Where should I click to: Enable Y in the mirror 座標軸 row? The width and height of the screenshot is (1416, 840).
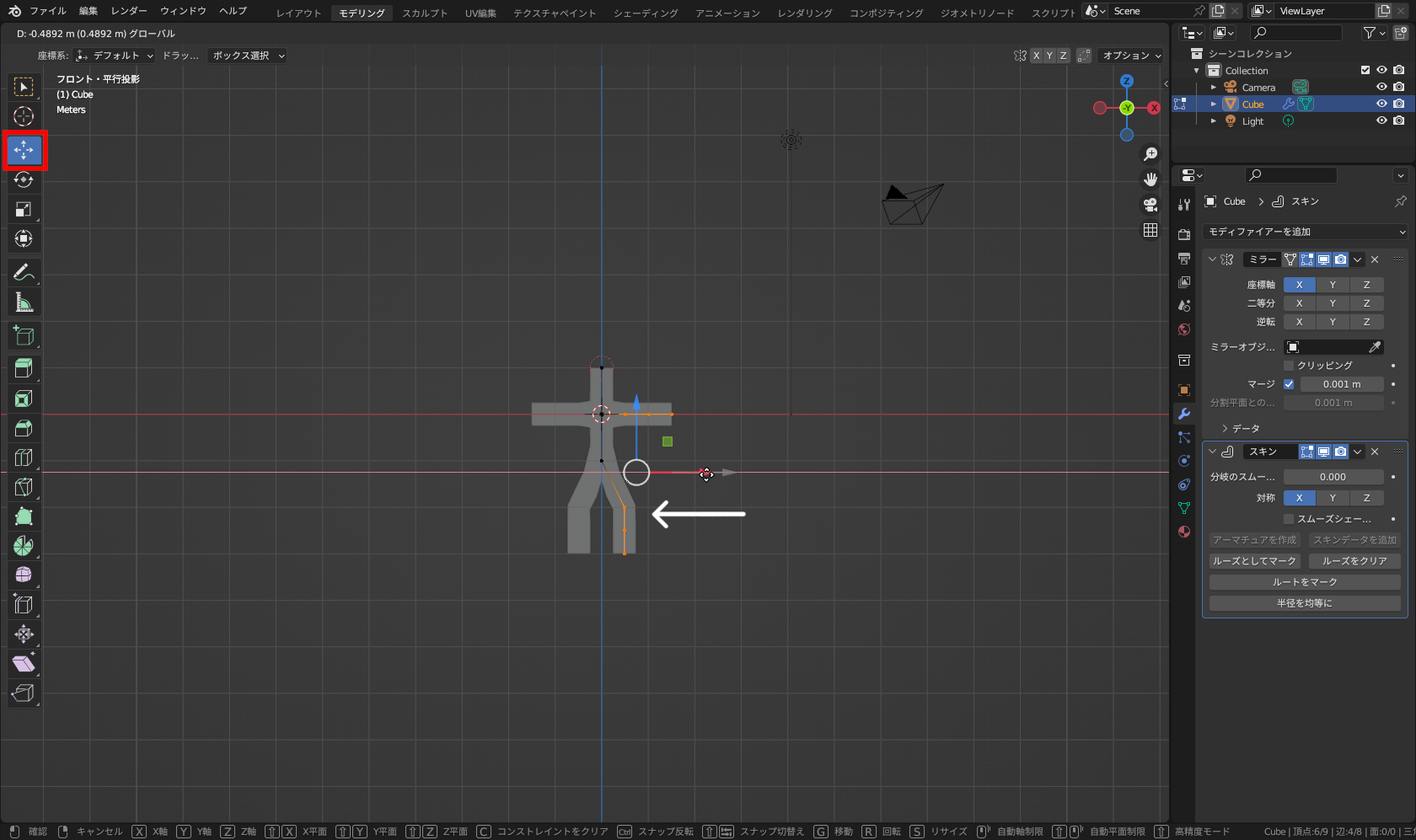click(1333, 285)
